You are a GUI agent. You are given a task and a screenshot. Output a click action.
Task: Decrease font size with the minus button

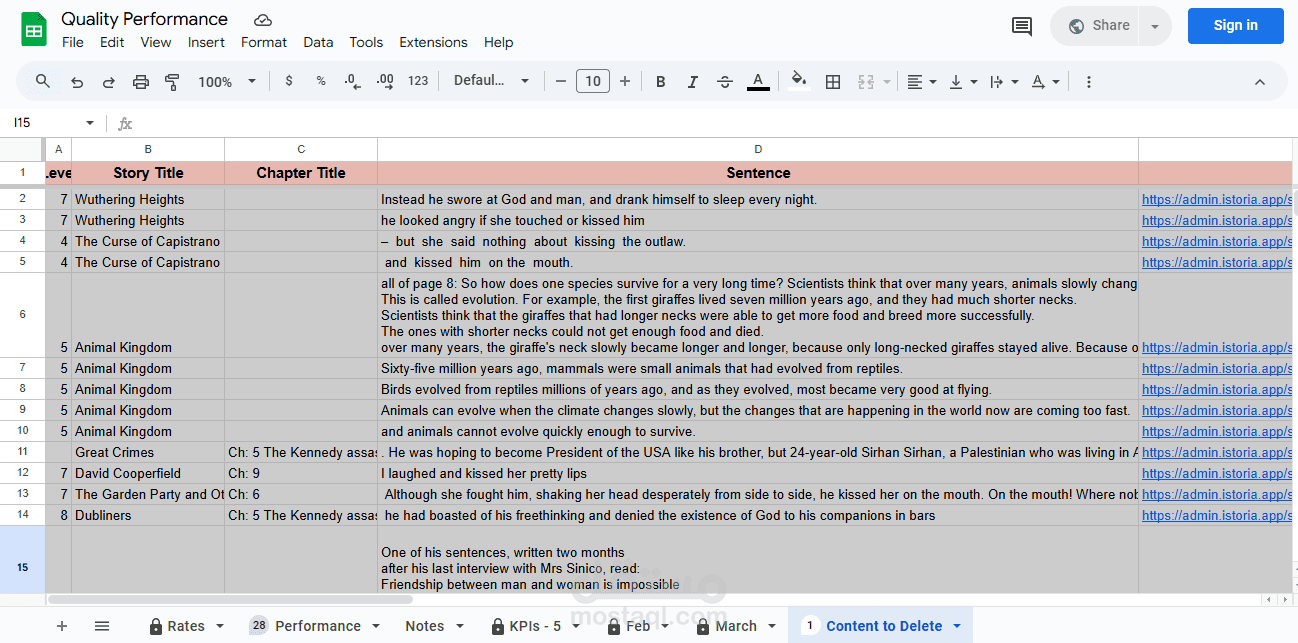(x=561, y=82)
